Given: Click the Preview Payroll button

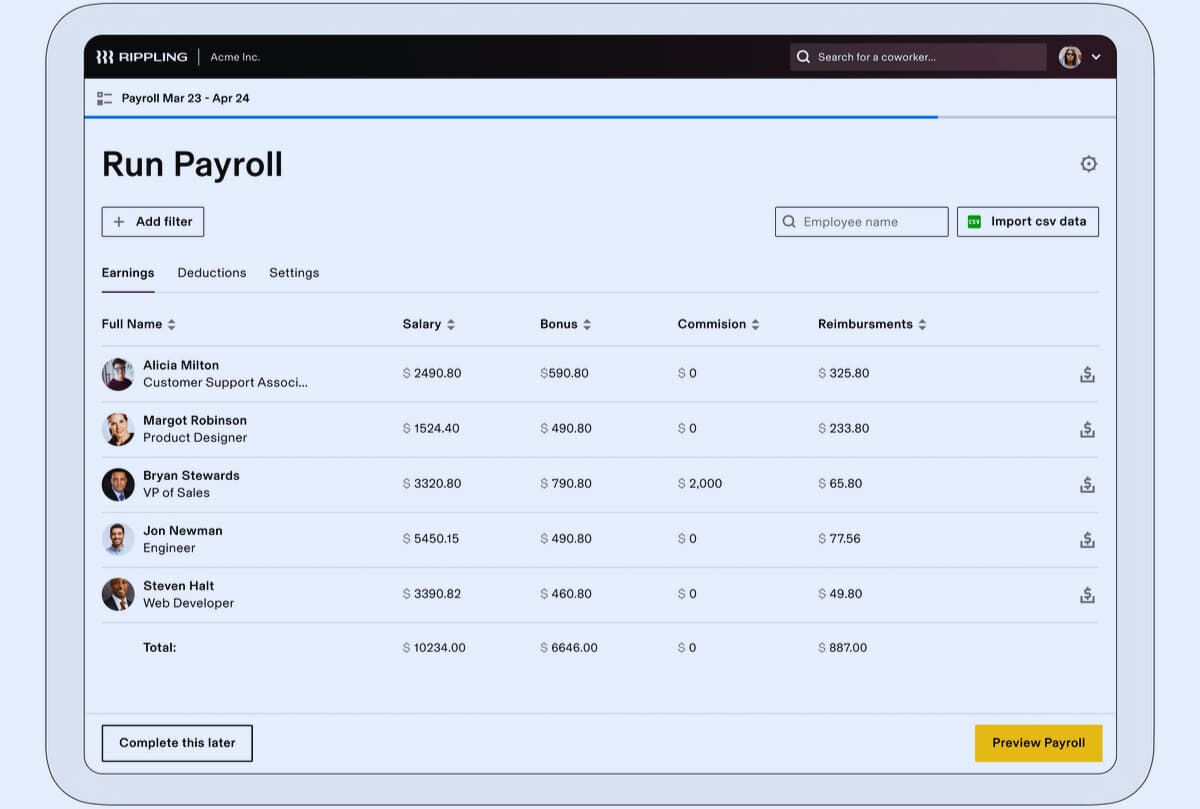Looking at the screenshot, I should 1038,743.
